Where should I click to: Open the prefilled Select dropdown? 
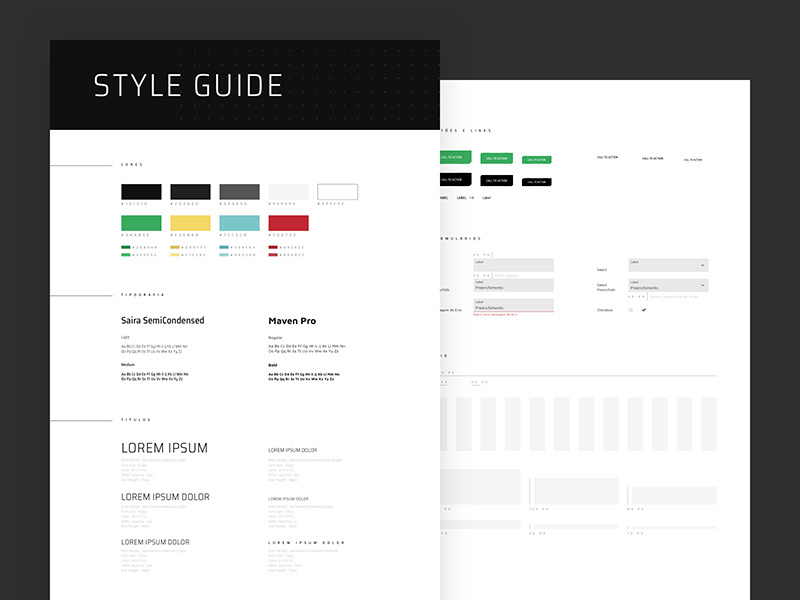point(668,285)
